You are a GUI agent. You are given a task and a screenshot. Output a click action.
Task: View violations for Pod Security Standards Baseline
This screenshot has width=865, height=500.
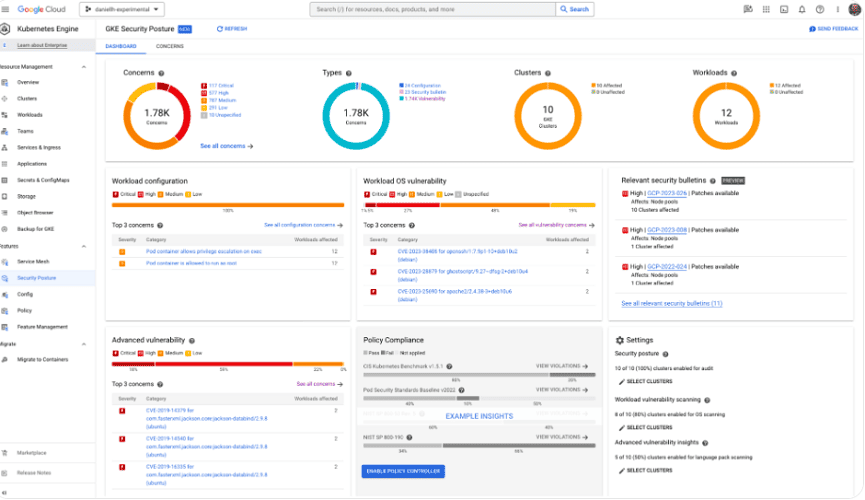click(562, 390)
